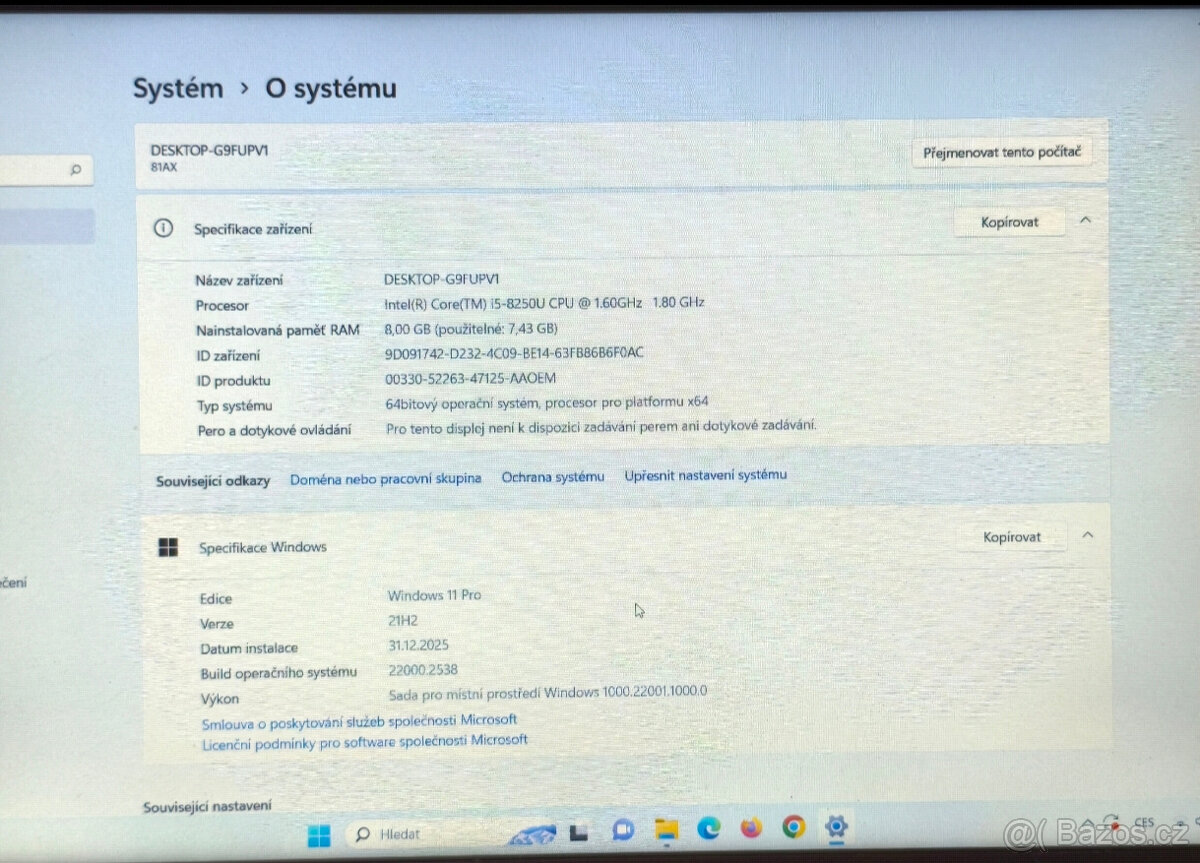This screenshot has width=1200, height=863.
Task: Click the info icon beside Specifikace zařízení
Action: click(x=163, y=228)
